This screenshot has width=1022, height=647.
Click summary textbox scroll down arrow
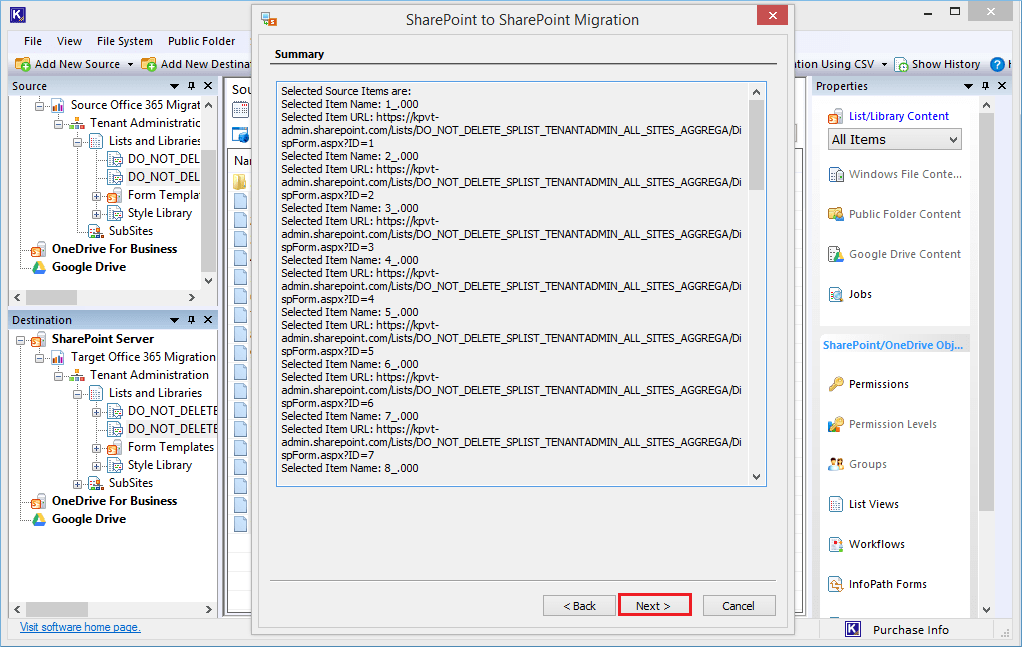[756, 477]
